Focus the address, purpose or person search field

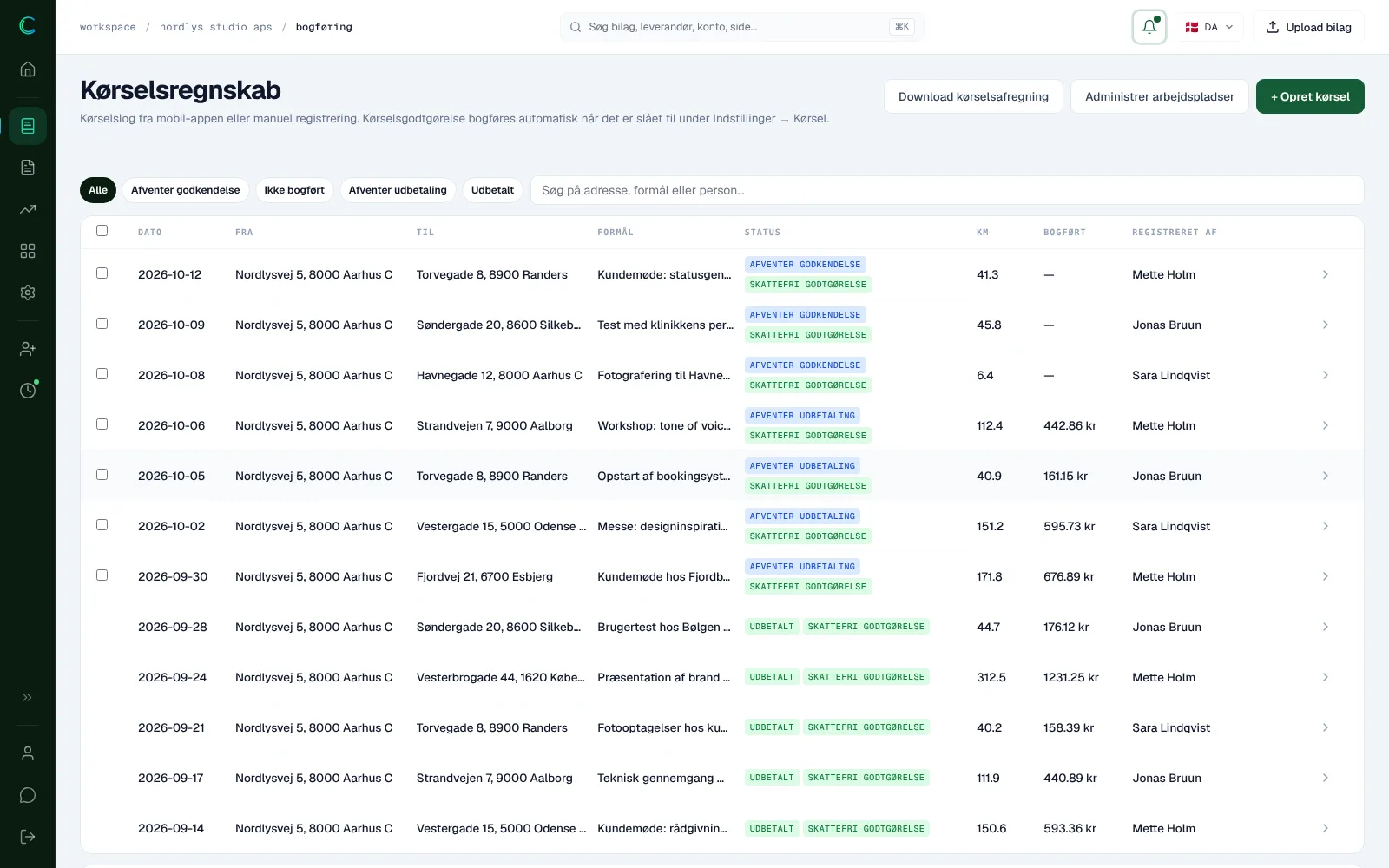[947, 190]
